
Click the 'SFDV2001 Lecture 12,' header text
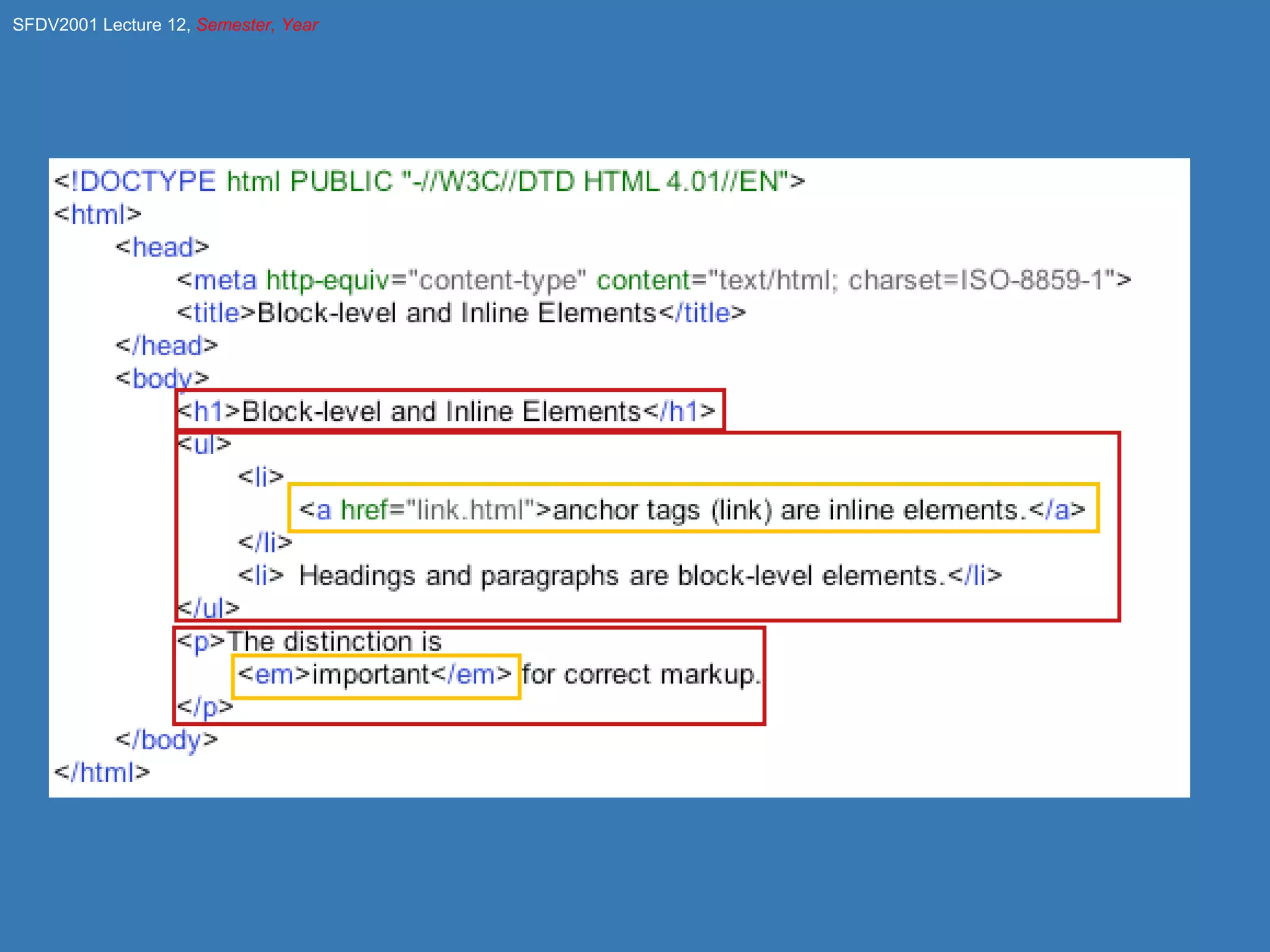point(102,25)
